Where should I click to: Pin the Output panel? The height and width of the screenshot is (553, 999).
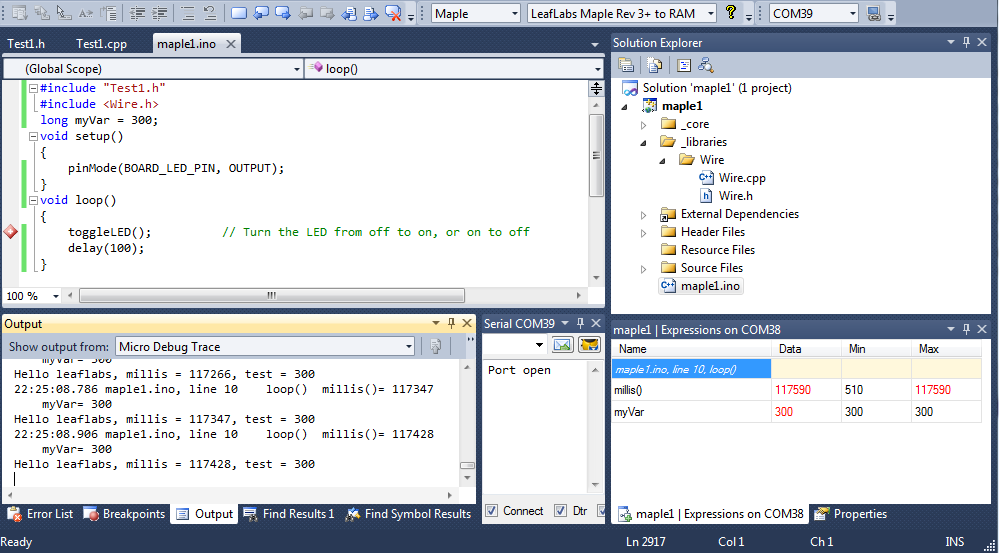(x=451, y=323)
